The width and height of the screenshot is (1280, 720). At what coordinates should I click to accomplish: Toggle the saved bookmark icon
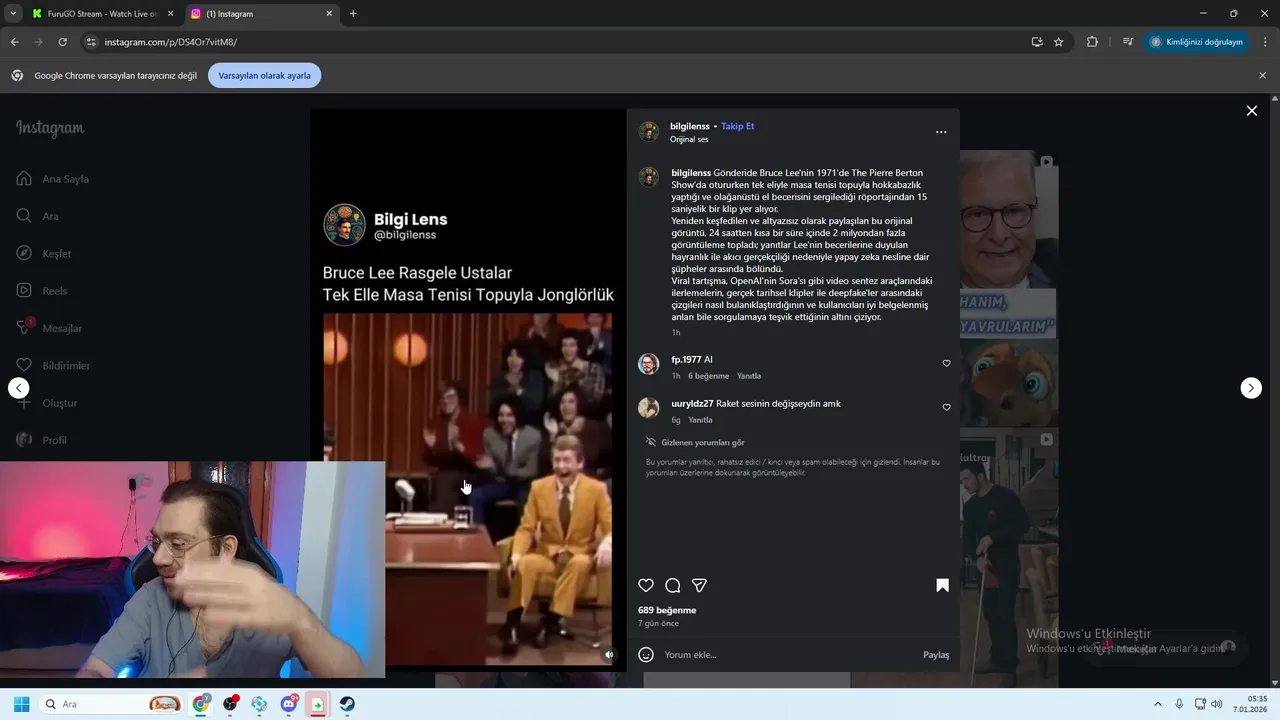pyautogui.click(x=942, y=585)
